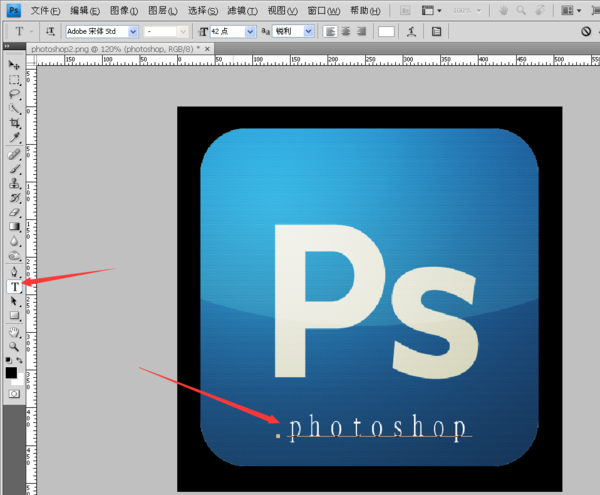Select the Gradient tool
This screenshot has width=600, height=495.
pos(14,227)
